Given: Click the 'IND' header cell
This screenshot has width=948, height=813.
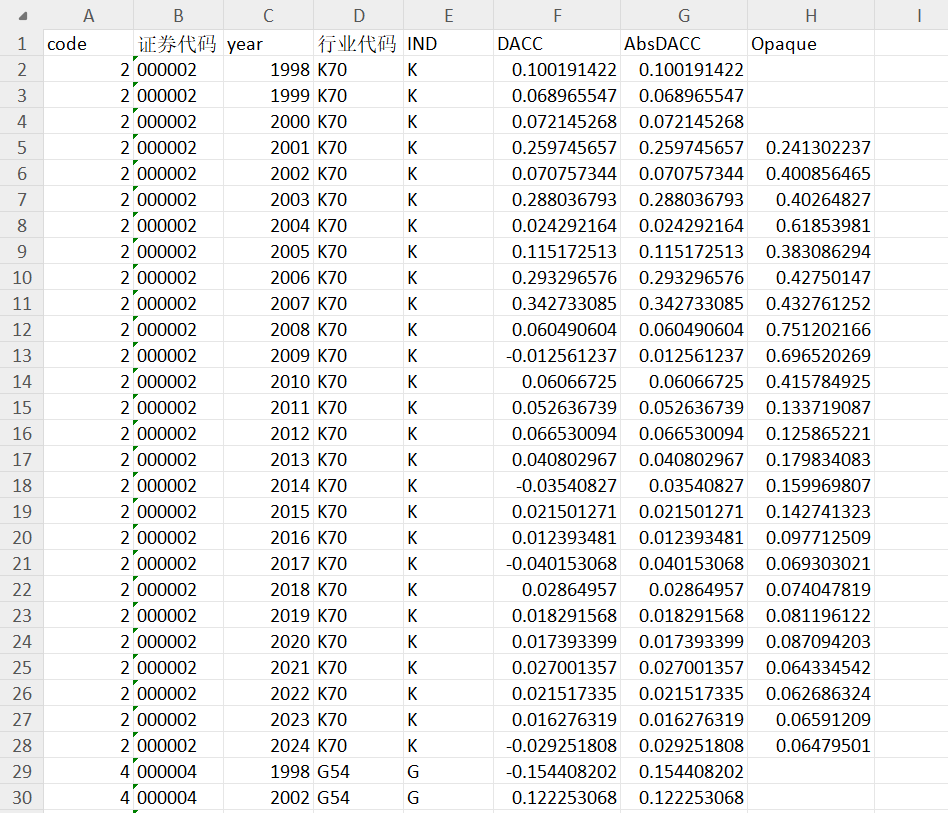Looking at the screenshot, I should tap(449, 44).
